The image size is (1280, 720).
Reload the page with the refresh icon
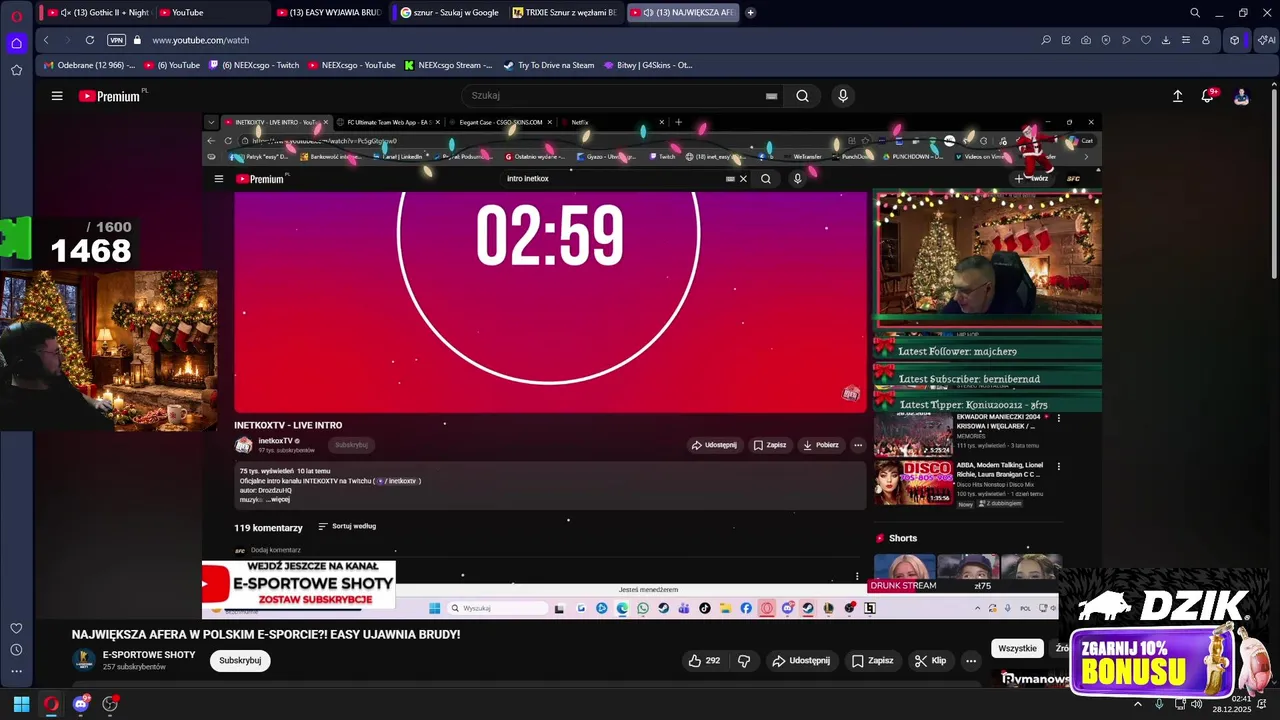(90, 40)
